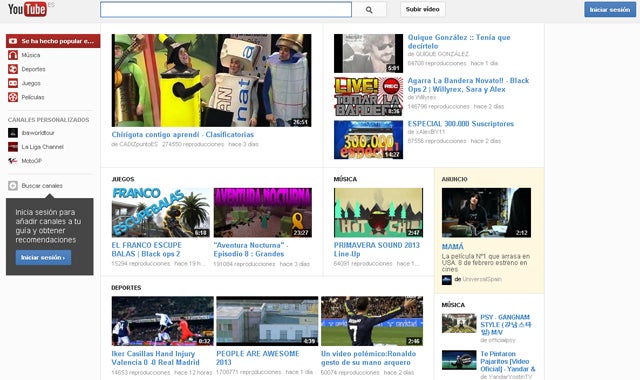The height and width of the screenshot is (380, 640).
Task: Click 'Aventura Nocturna Episodio 8' title
Action: pos(251,249)
